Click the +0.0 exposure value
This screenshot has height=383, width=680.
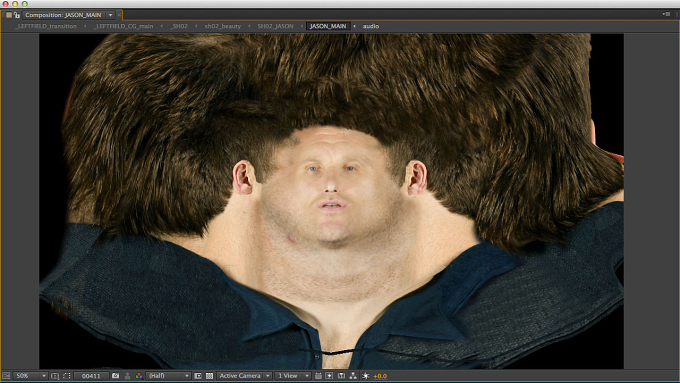(x=380, y=376)
